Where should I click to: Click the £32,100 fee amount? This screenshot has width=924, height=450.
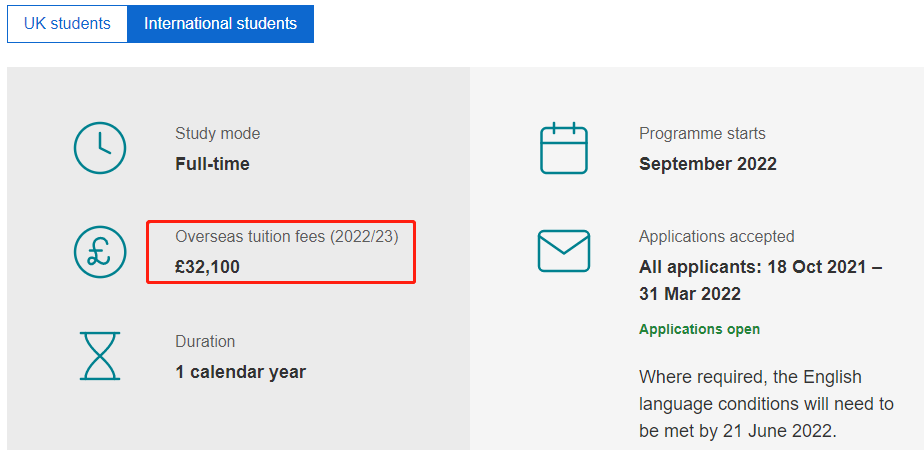pyautogui.click(x=207, y=267)
